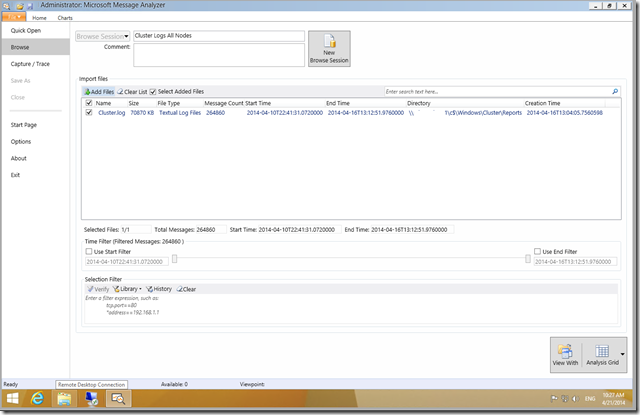Click the search magnifier icon
The image size is (640, 415).
(x=615, y=92)
